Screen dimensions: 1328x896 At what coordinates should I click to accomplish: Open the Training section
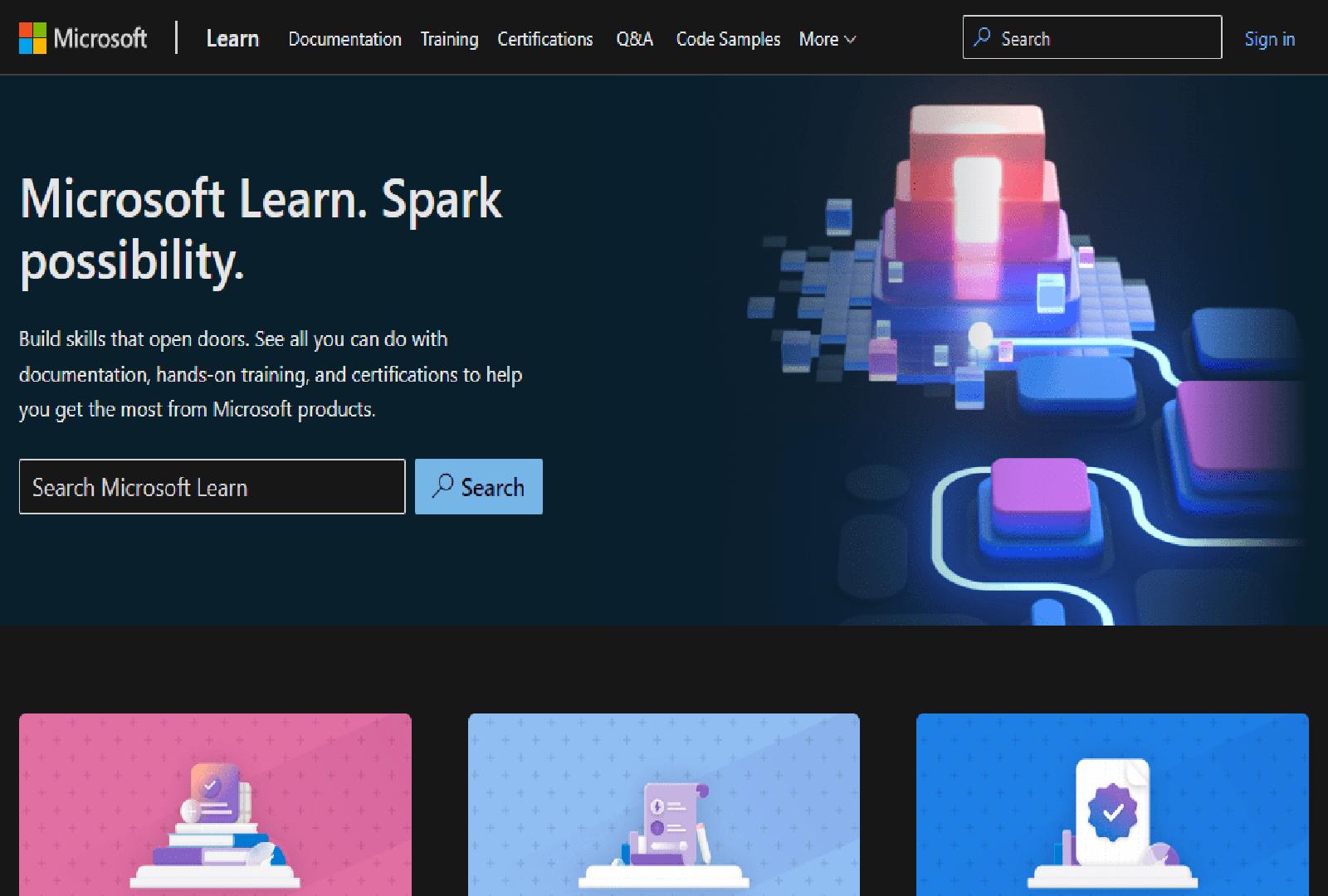449,39
